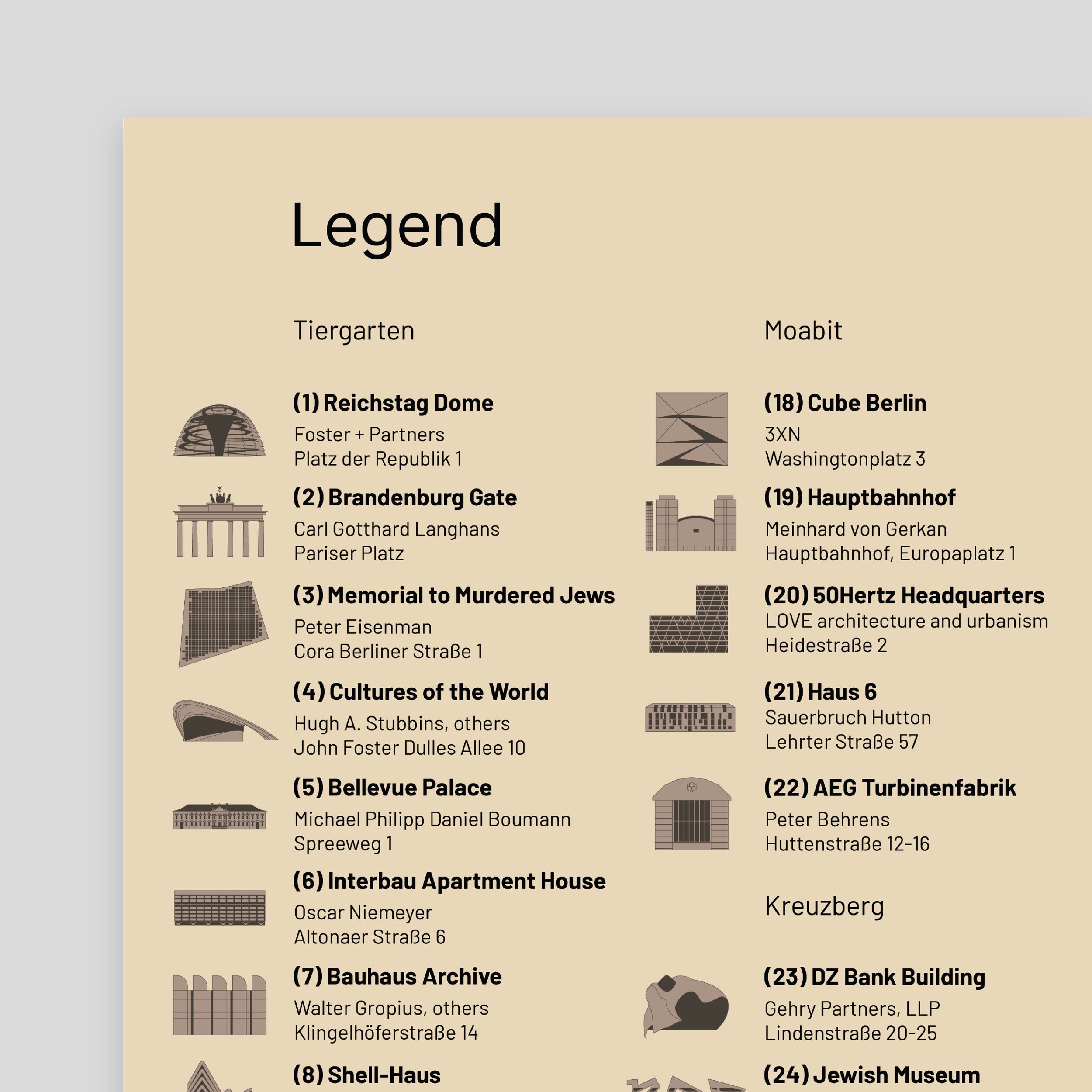Click the Interbau Apartment House icon
Image resolution: width=1092 pixels, height=1092 pixels.
pyautogui.click(x=219, y=908)
